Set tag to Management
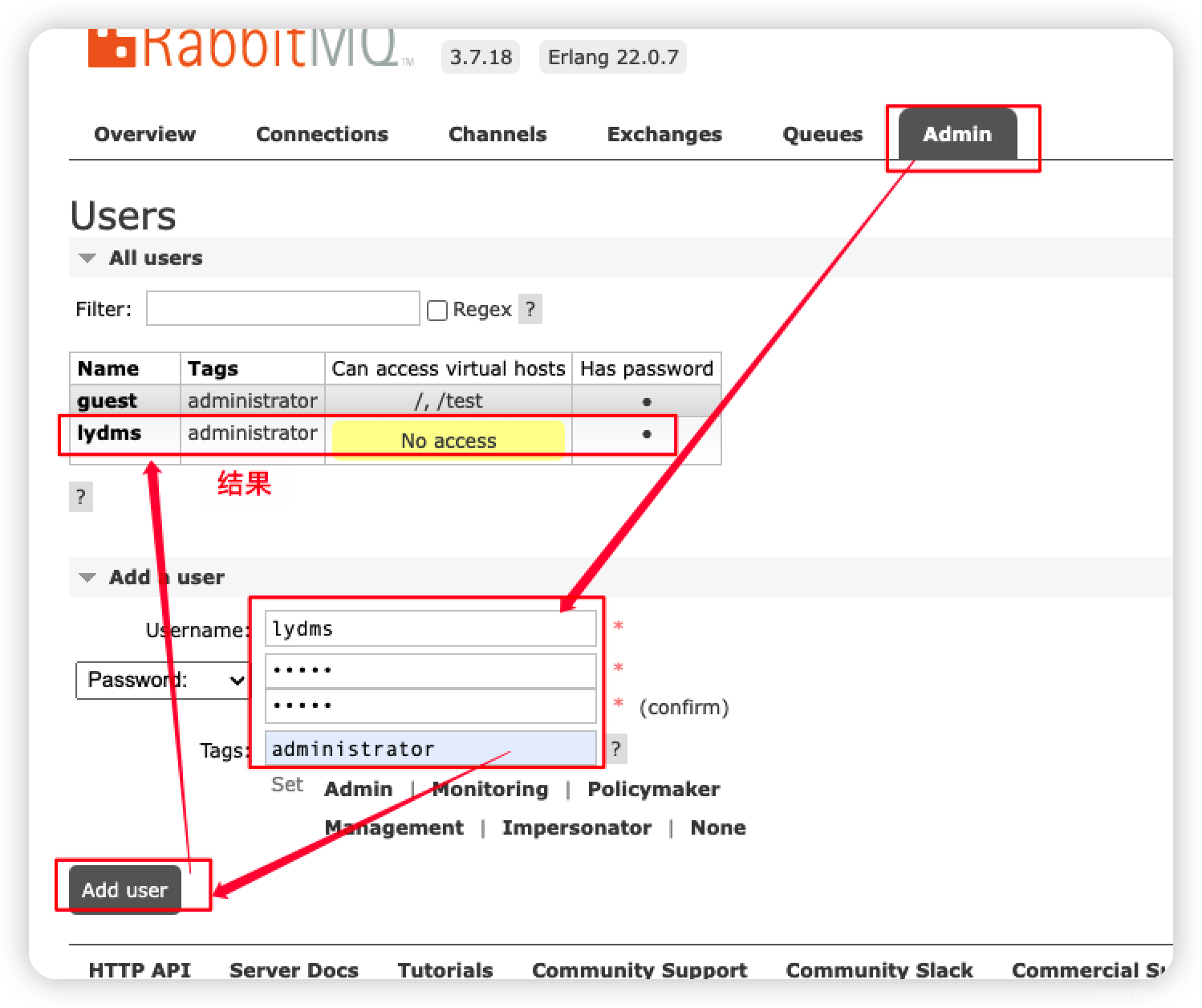Image resolution: width=1202 pixels, height=1008 pixels. coord(394,827)
